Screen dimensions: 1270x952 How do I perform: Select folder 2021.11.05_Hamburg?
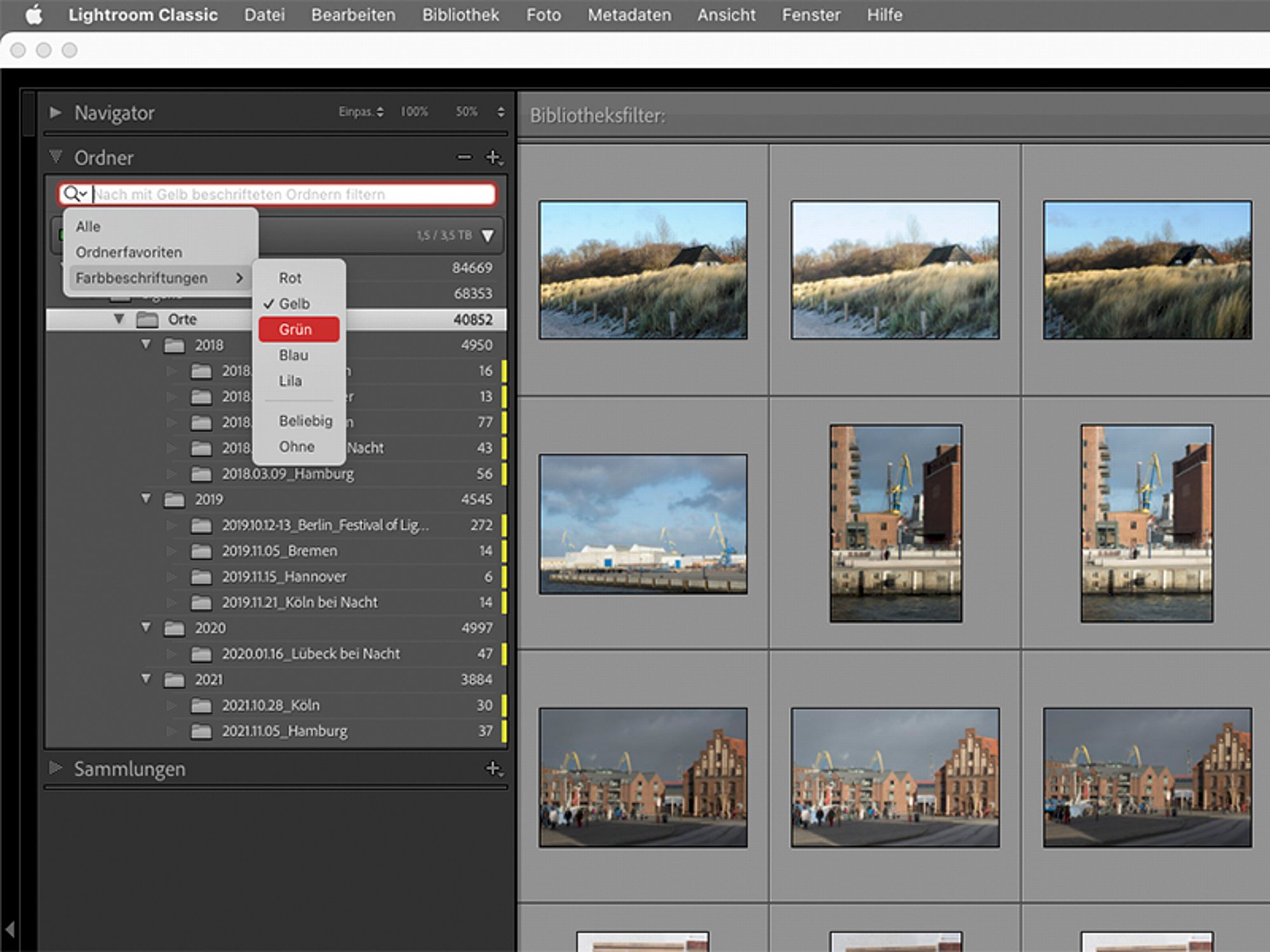tap(284, 731)
